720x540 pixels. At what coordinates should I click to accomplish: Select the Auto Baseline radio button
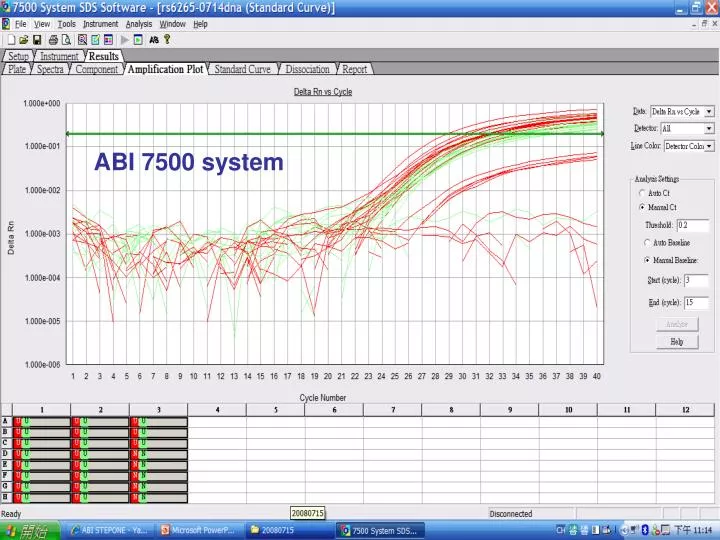[647, 242]
